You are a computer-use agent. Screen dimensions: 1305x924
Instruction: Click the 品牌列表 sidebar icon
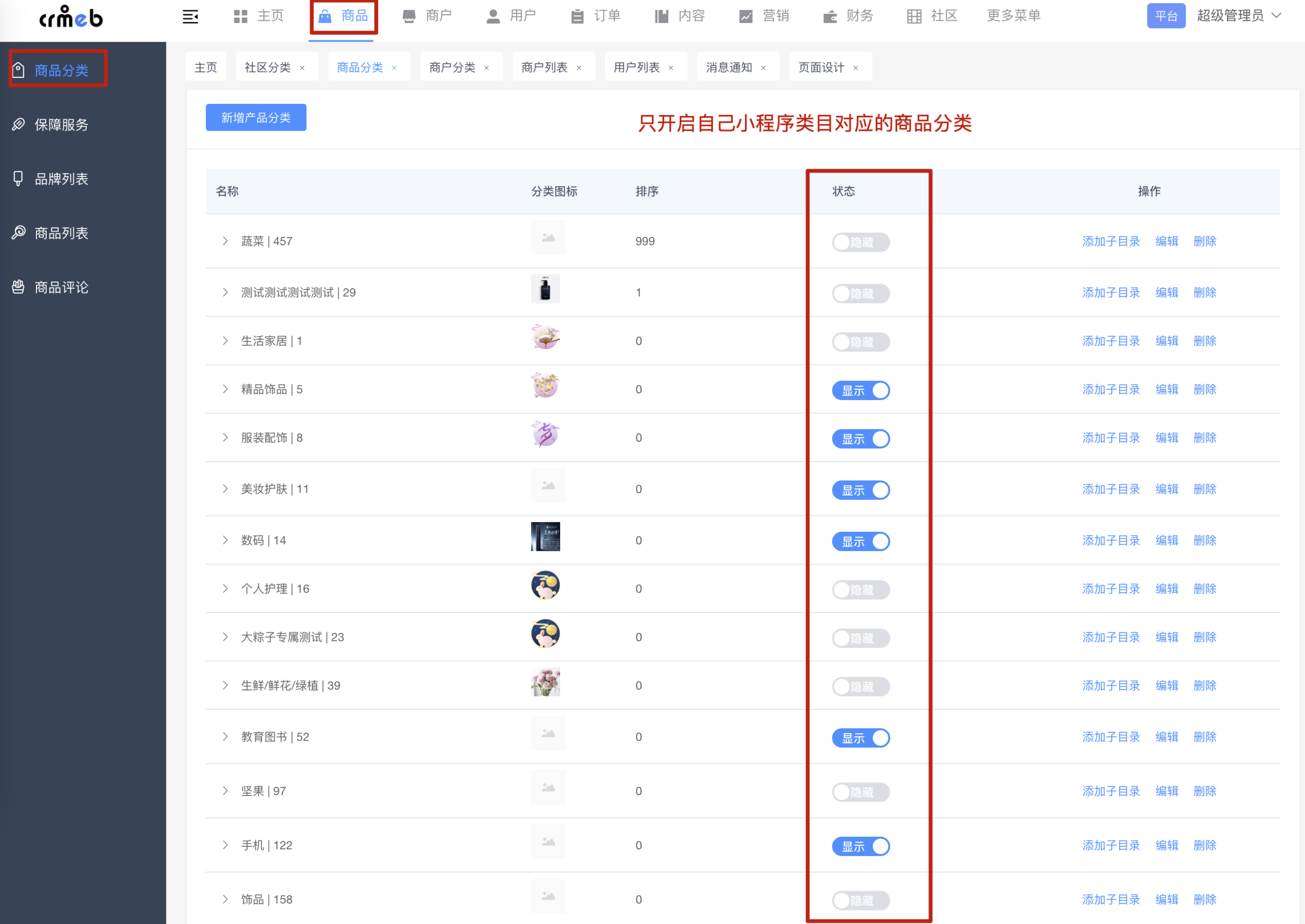(x=18, y=179)
